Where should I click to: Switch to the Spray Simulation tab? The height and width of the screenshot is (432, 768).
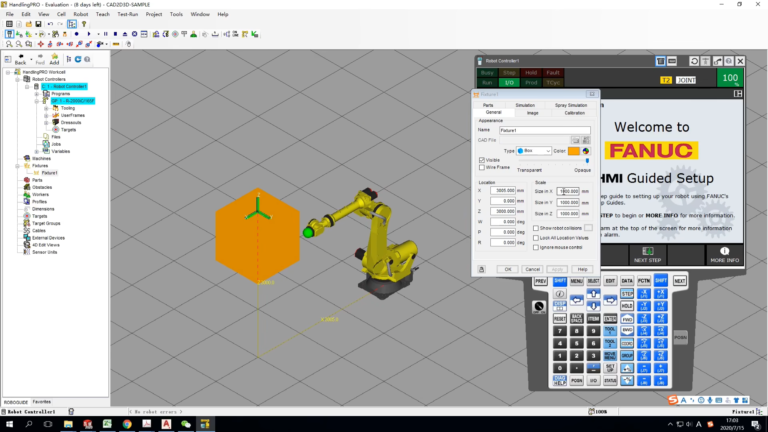(x=571, y=105)
